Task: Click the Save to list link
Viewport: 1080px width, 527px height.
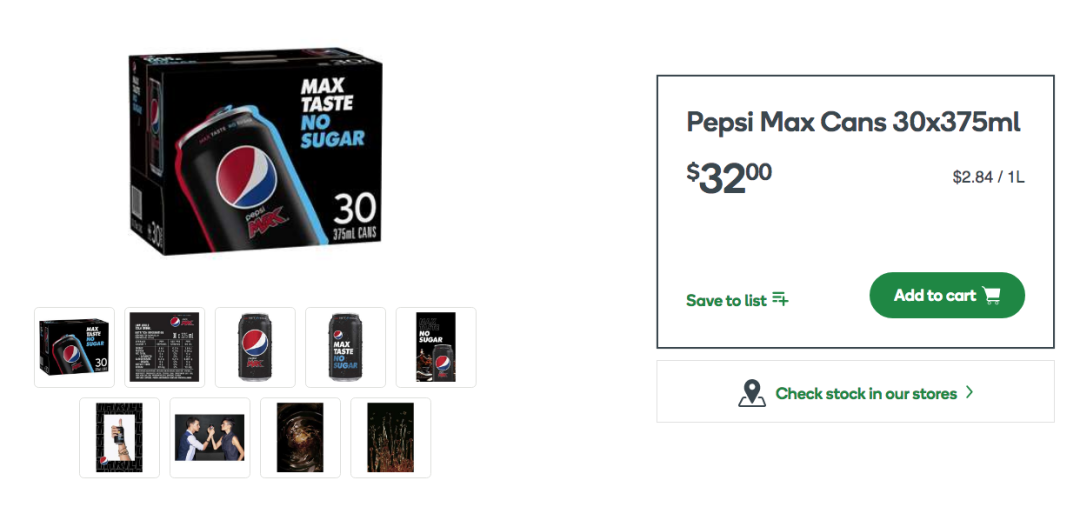Action: (727, 300)
